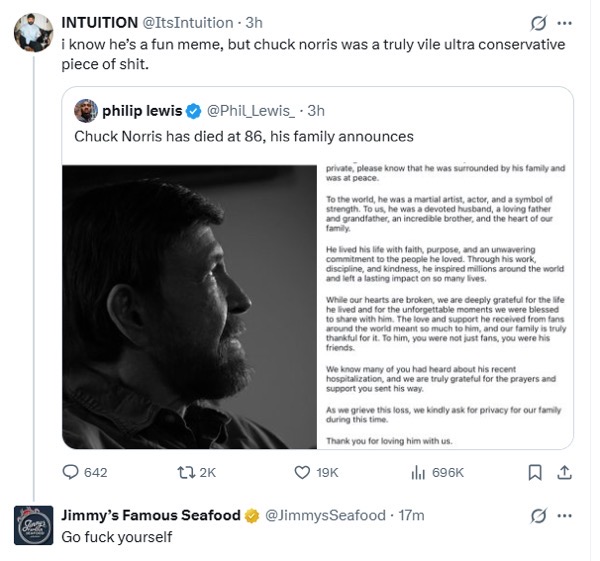Click Grok icon on Jimmy's Famous Seafood reply
This screenshot has width=600, height=561.
[539, 516]
